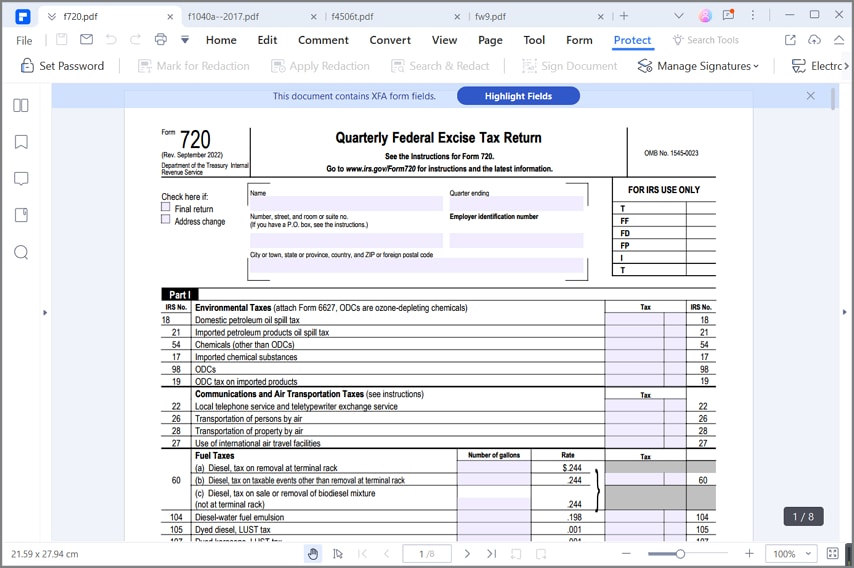
Task: Show more ribbon tools with the right arrow
Action: (846, 66)
